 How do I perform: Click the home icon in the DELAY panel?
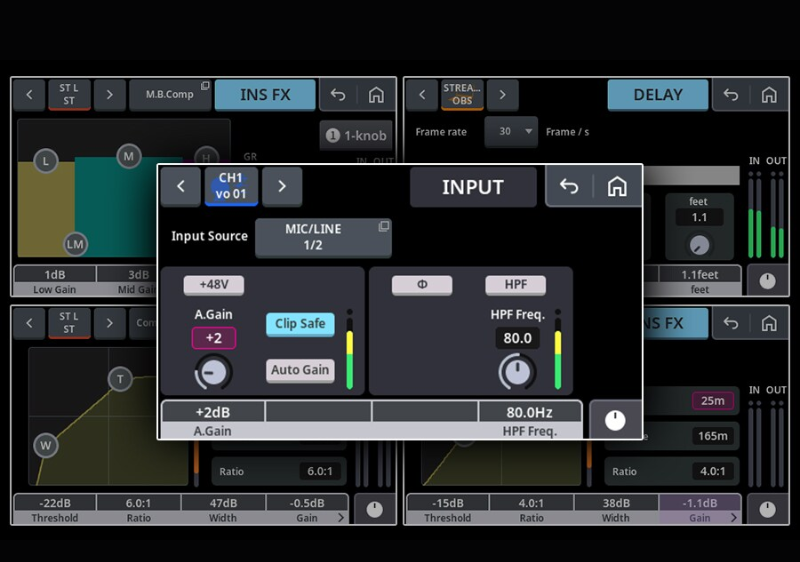pyautogui.click(x=768, y=95)
